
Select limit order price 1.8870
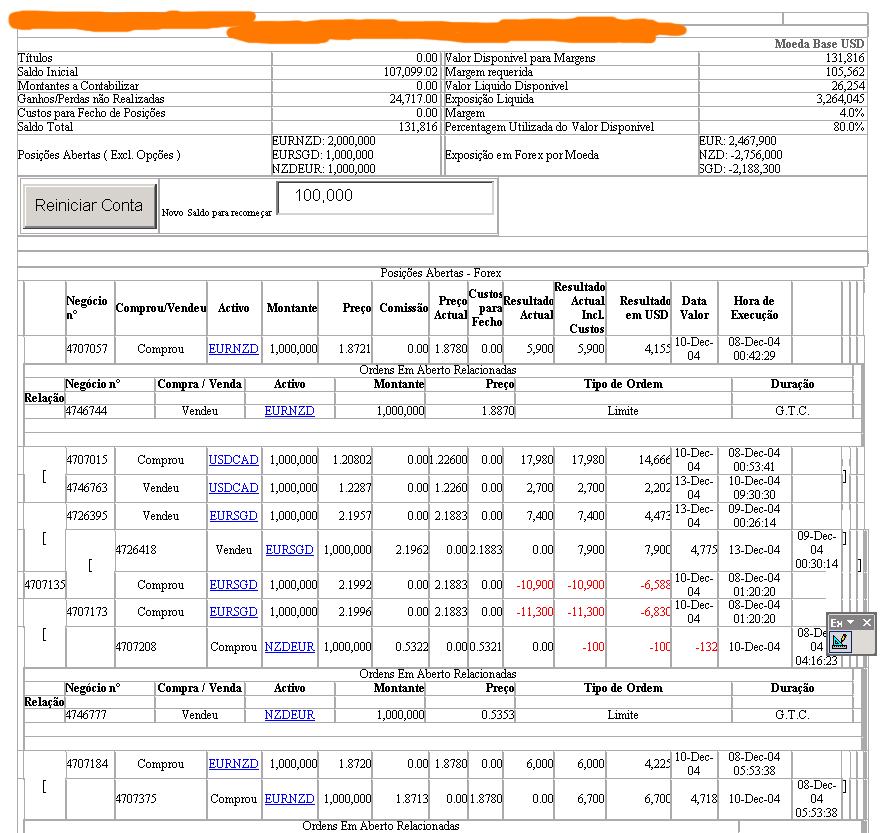[x=498, y=411]
